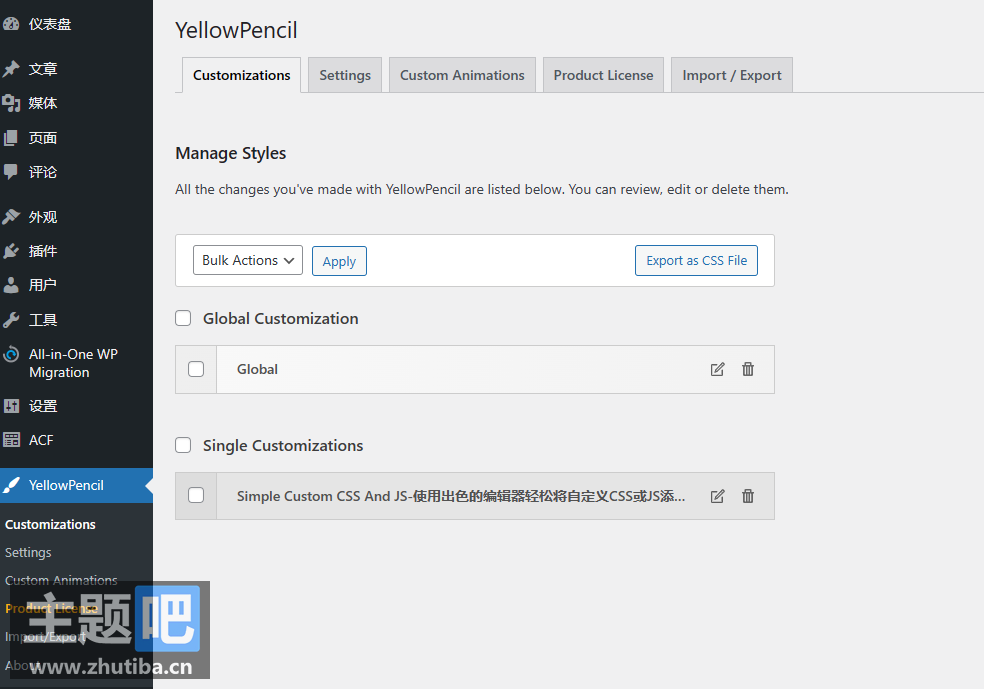The image size is (984, 689).
Task: Click the Pages (页面) icon
Action: (x=11, y=138)
